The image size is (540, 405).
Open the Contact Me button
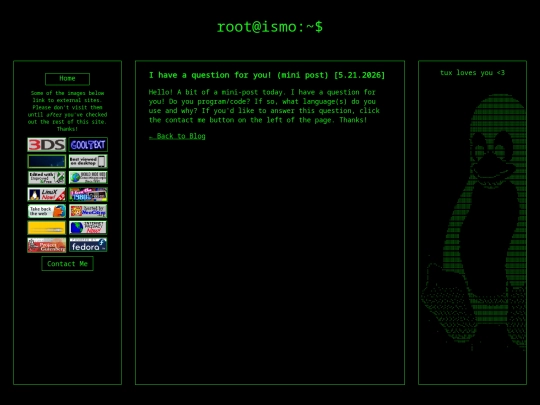(67, 264)
